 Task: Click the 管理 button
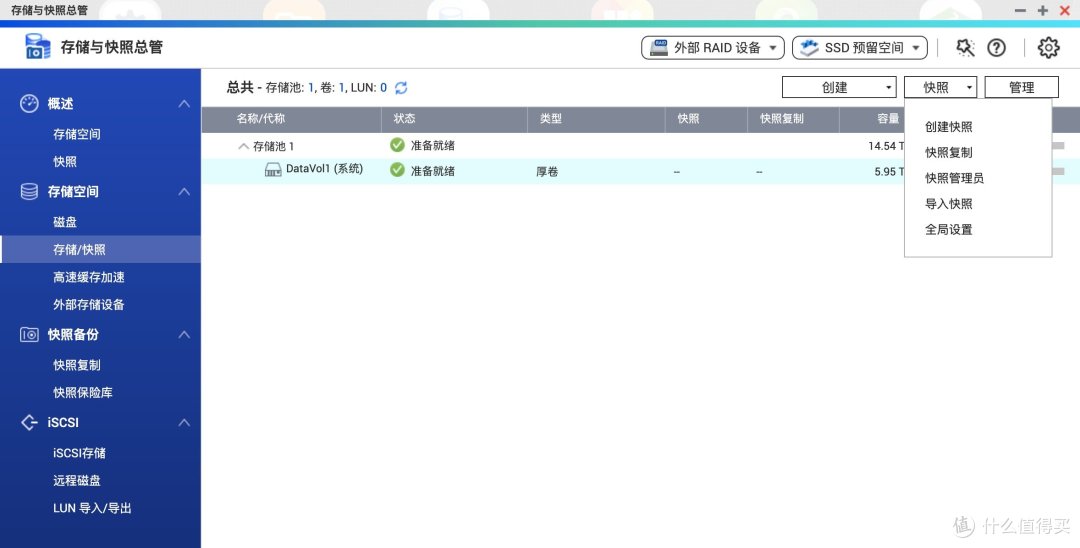click(x=1021, y=88)
